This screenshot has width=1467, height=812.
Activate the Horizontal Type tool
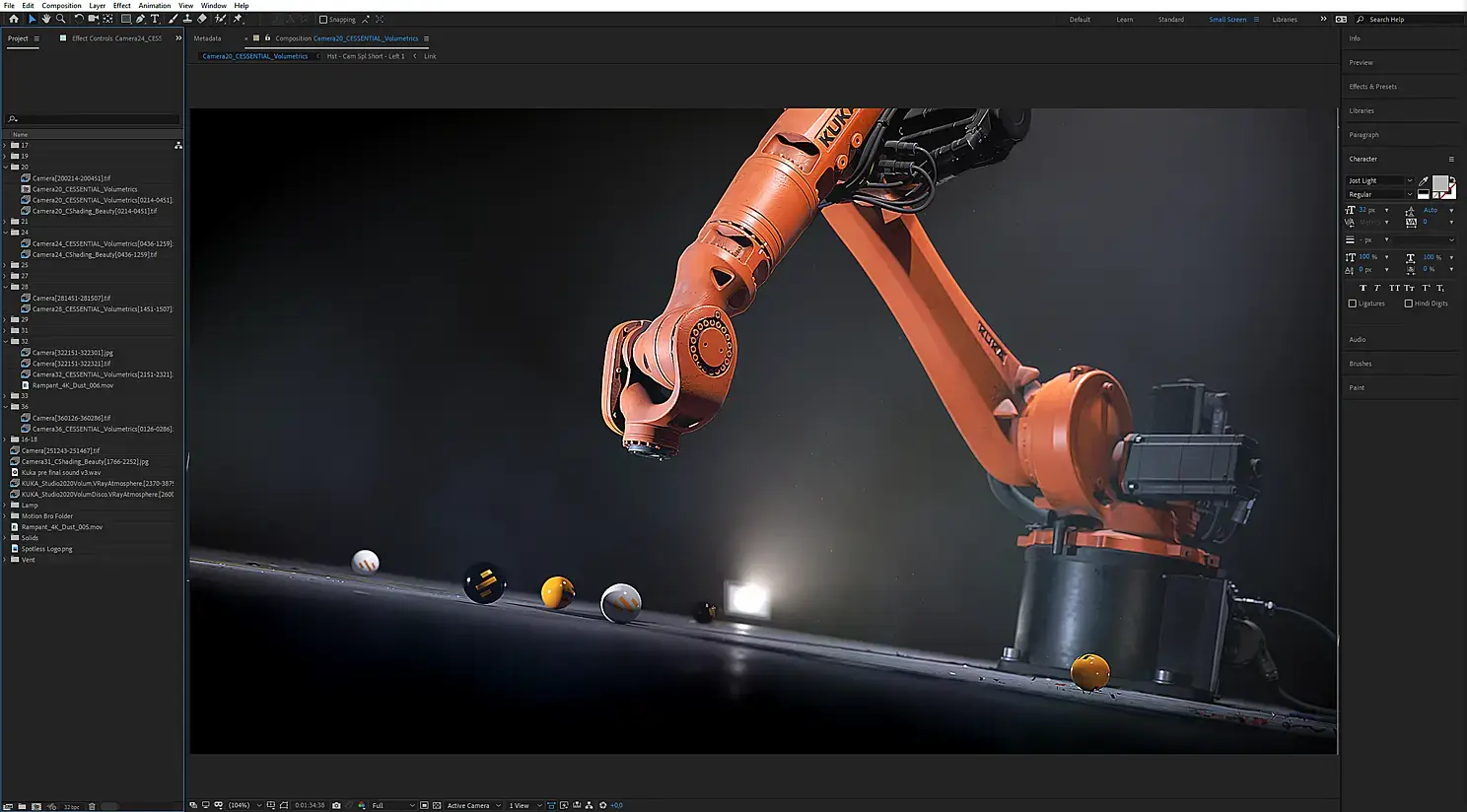pos(155,19)
